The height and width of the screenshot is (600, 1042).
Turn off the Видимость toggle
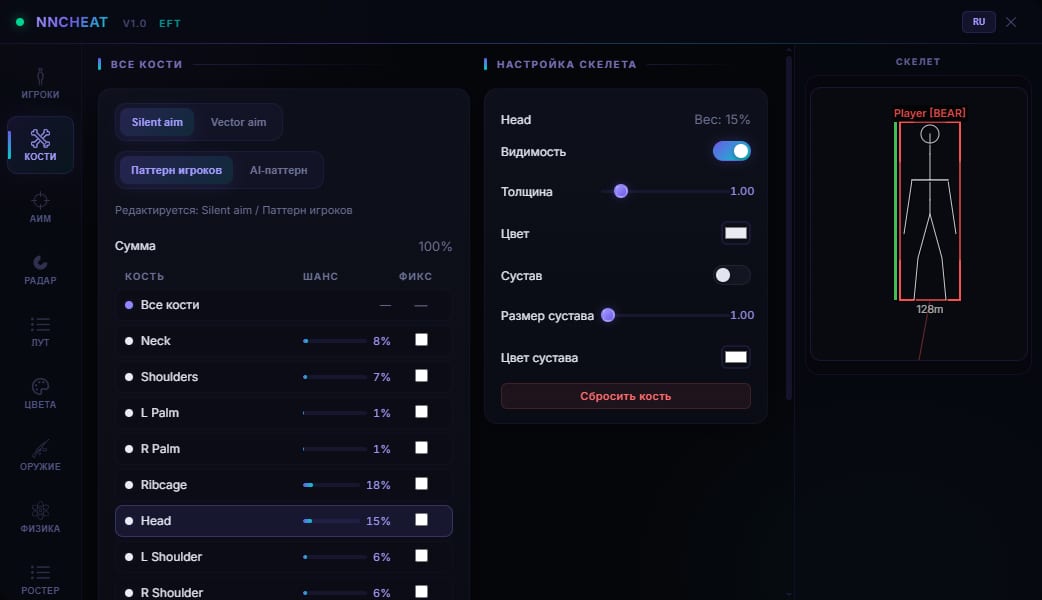tap(732, 151)
